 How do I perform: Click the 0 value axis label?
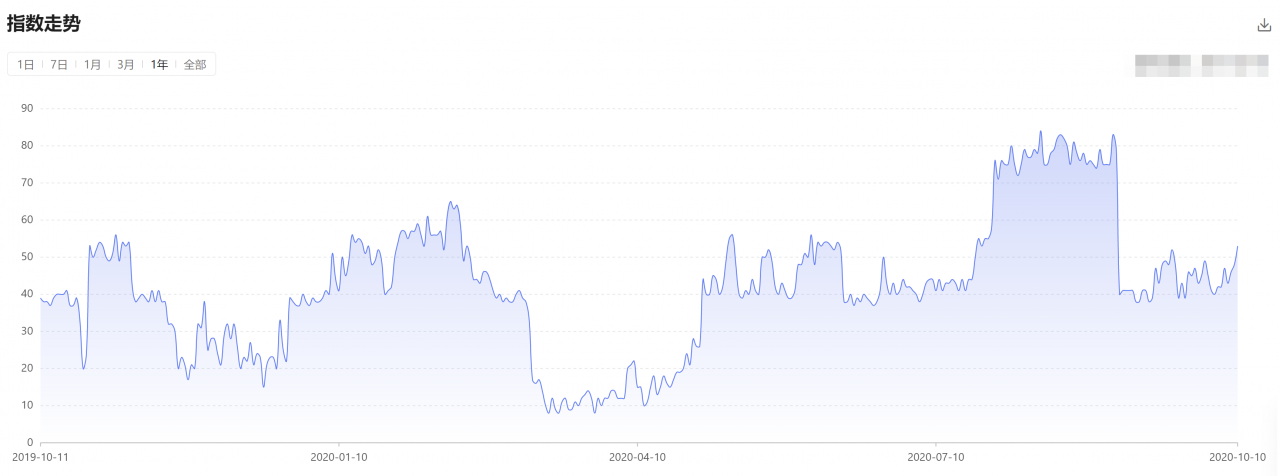(30, 442)
